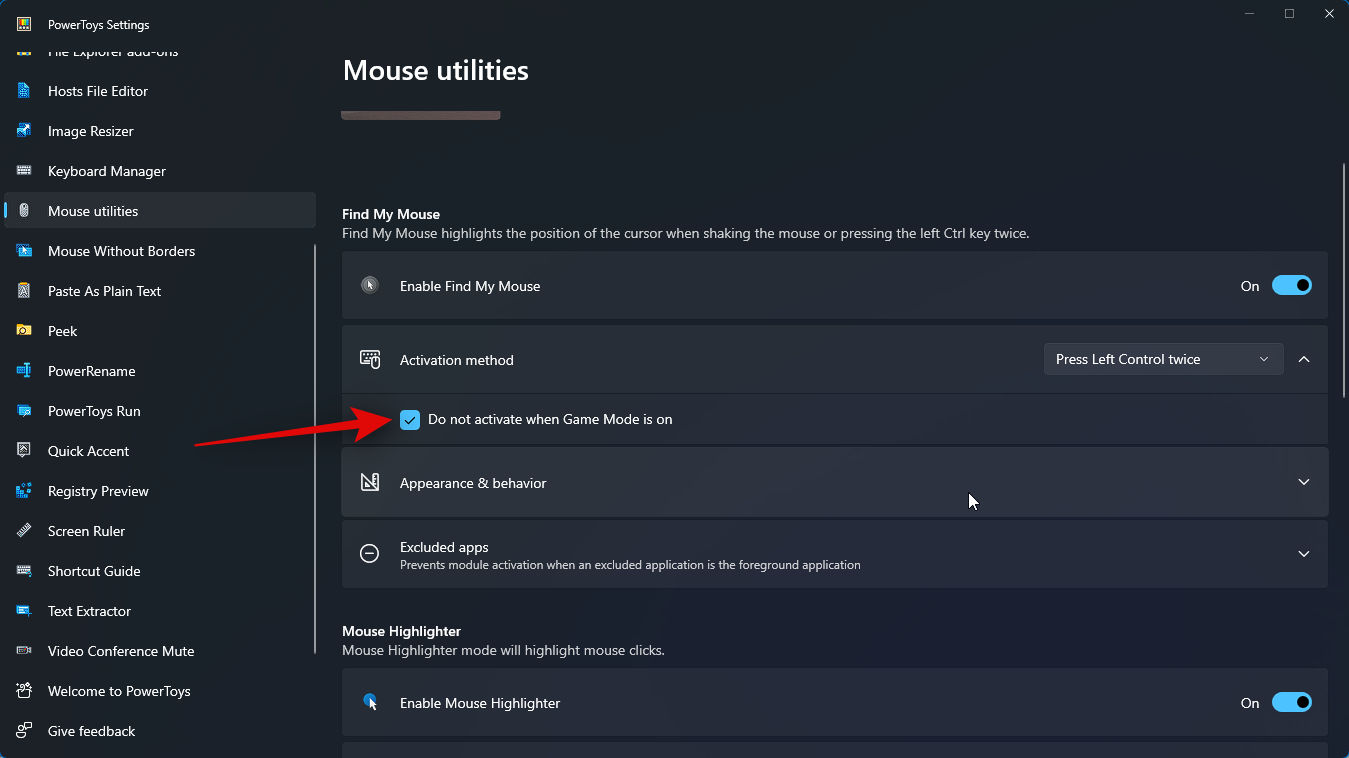Click Mouse Highlighter mode description text
This screenshot has height=758, width=1349.
[x=503, y=650]
